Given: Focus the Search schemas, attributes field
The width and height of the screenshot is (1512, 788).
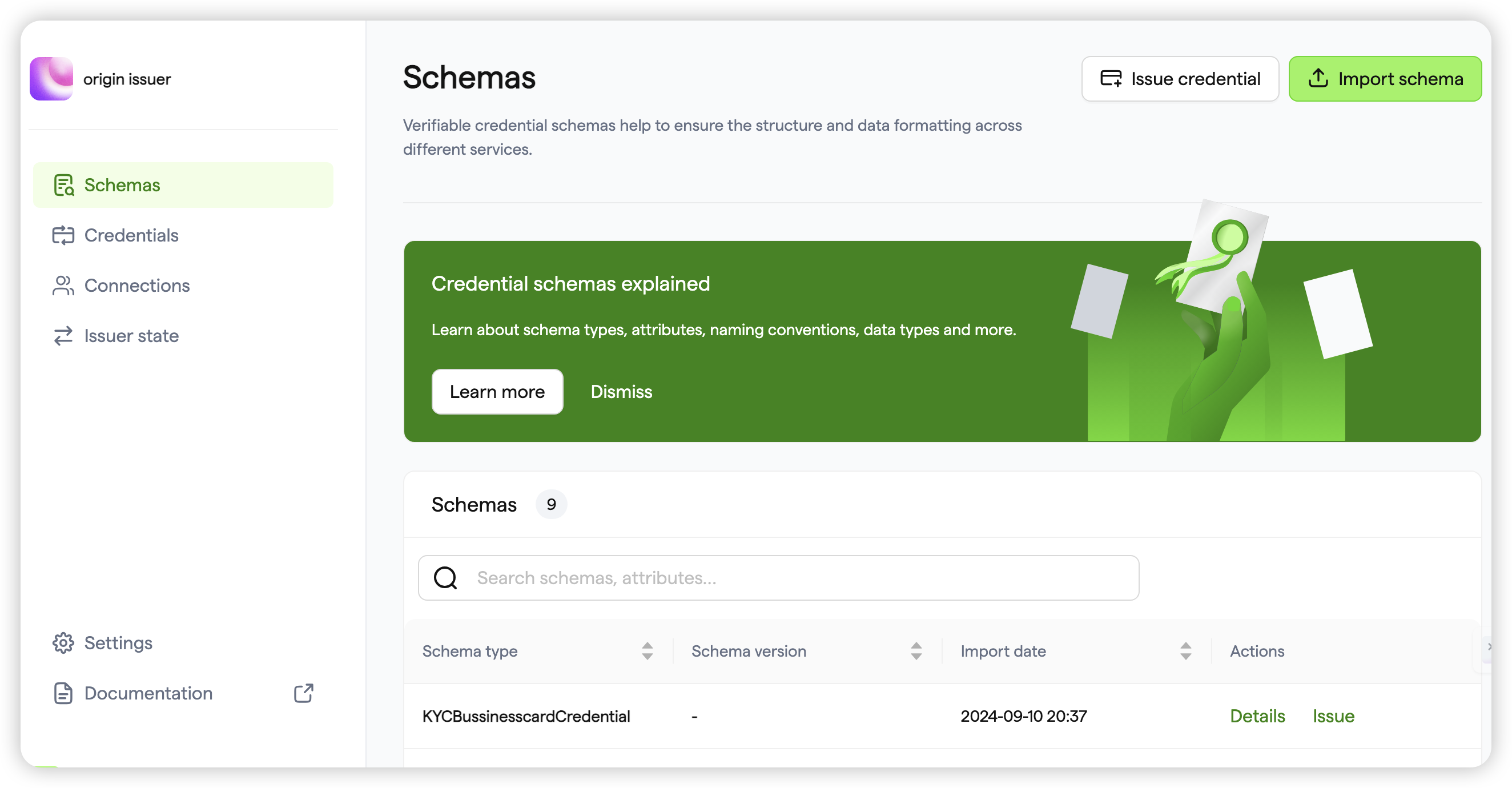Looking at the screenshot, I should 778,578.
